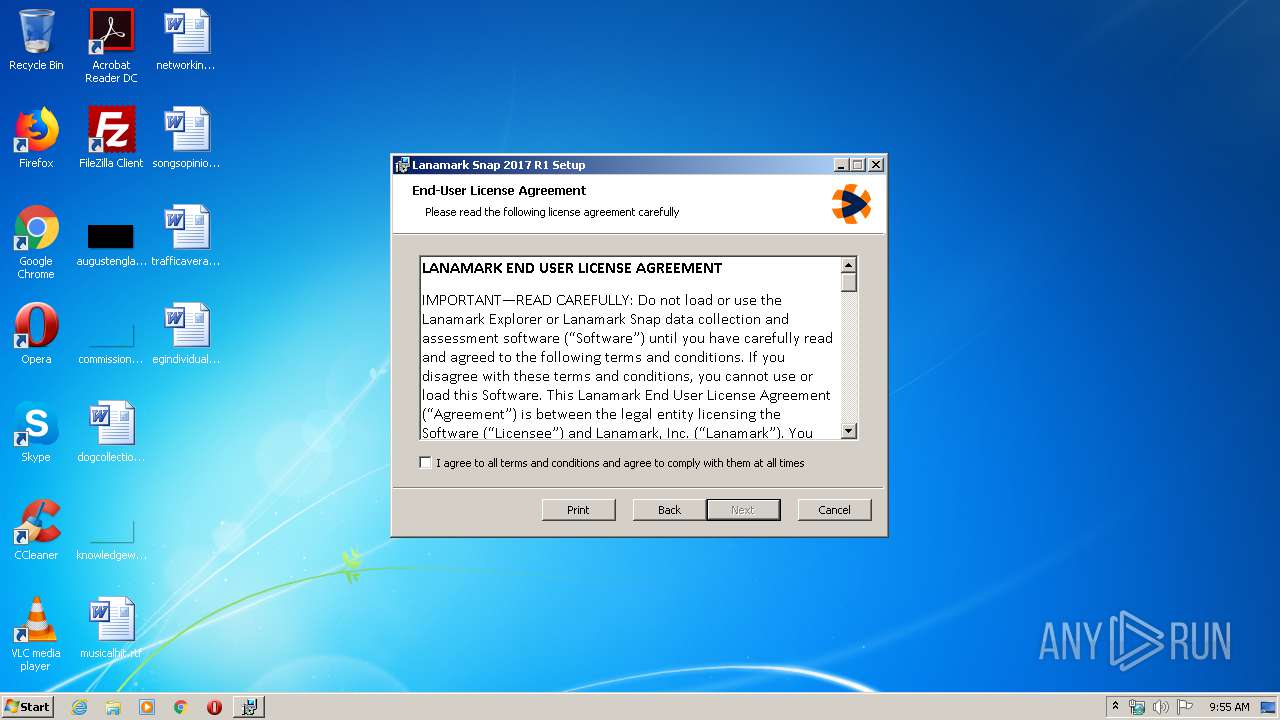Click the Action Center flag icon
This screenshot has height=720, width=1280.
tap(1185, 707)
